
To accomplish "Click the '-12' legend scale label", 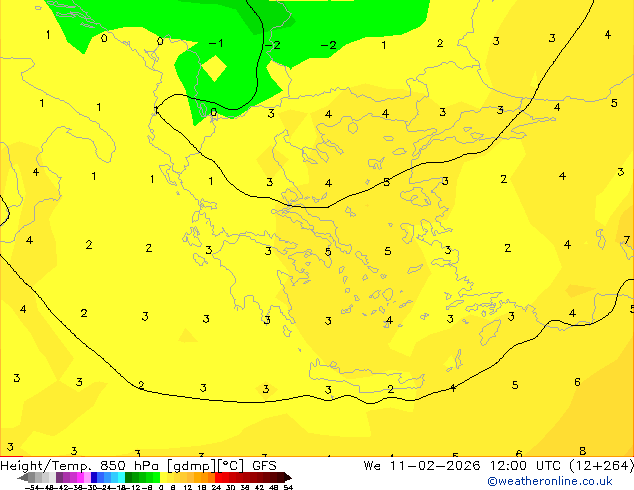I will [133, 487].
